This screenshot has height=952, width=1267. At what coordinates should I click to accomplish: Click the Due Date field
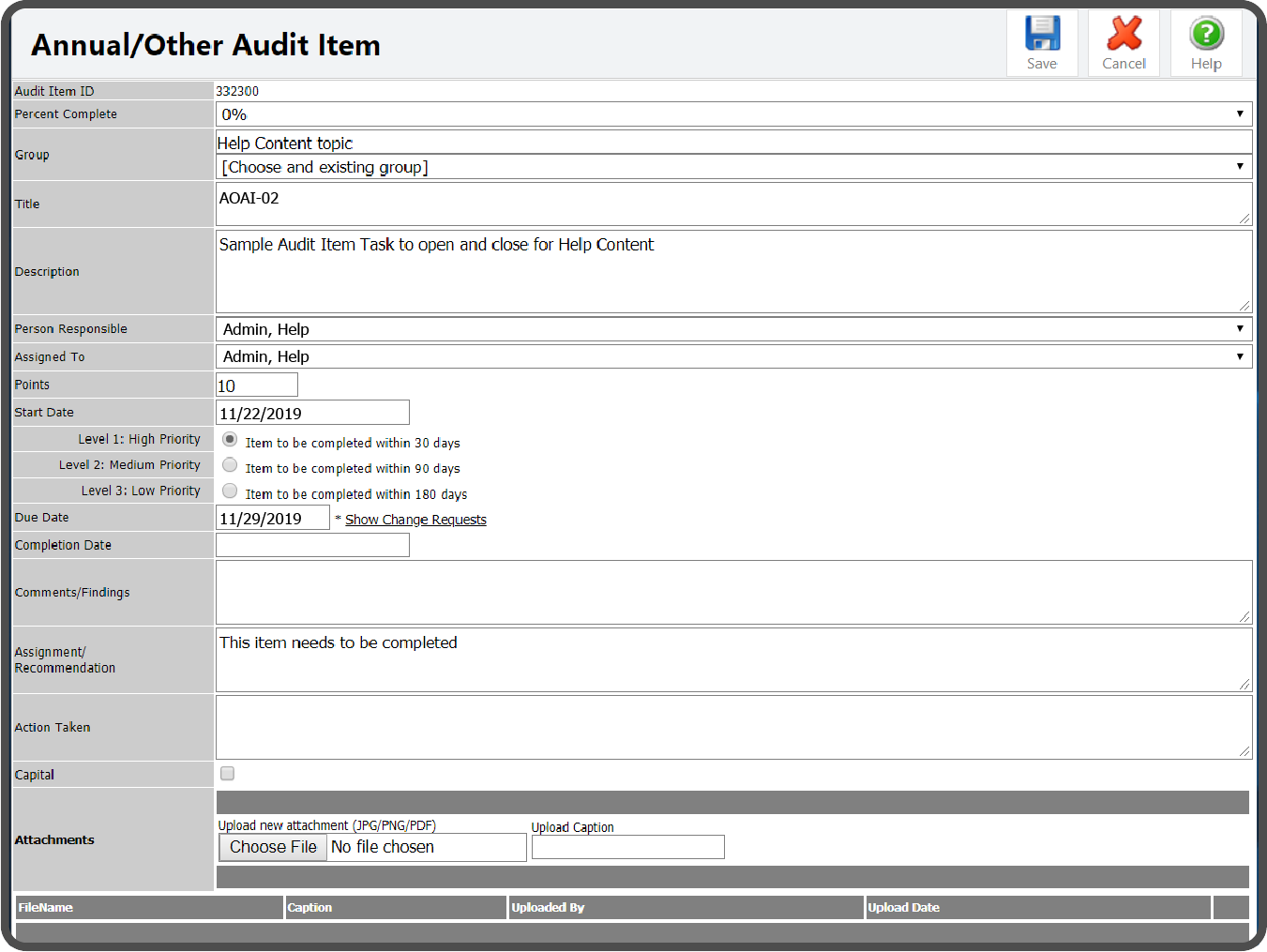pyautogui.click(x=273, y=519)
